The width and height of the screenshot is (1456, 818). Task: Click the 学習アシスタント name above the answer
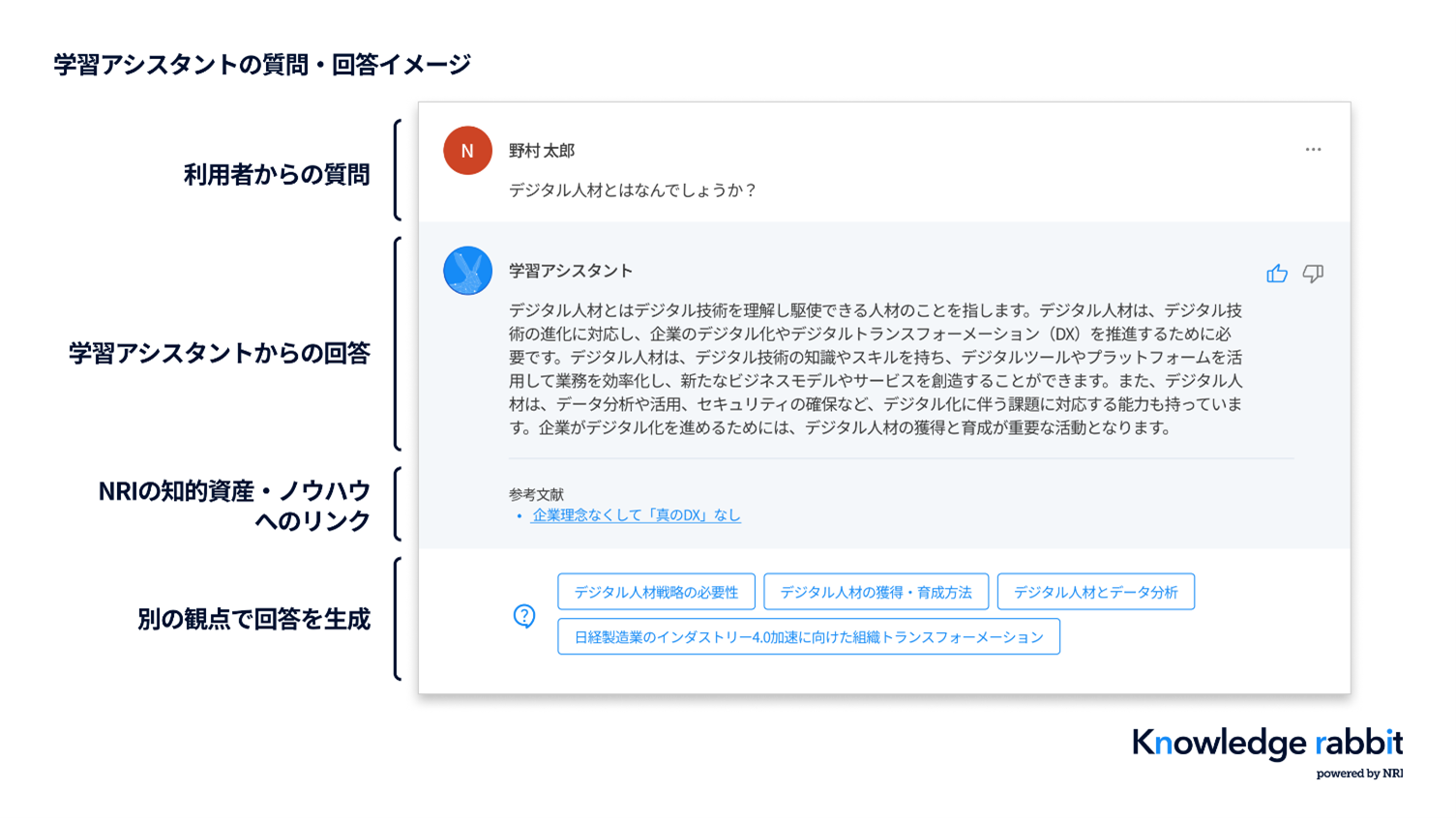tap(571, 271)
